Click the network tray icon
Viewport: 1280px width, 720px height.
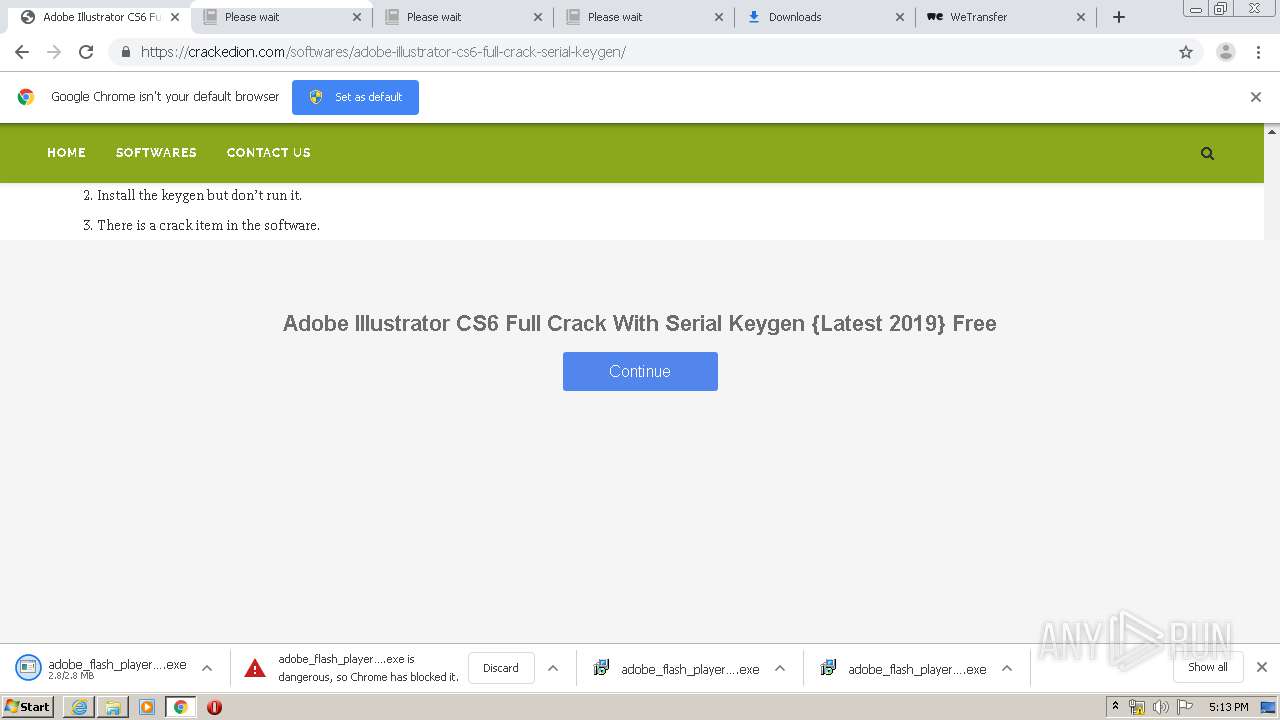click(1136, 707)
